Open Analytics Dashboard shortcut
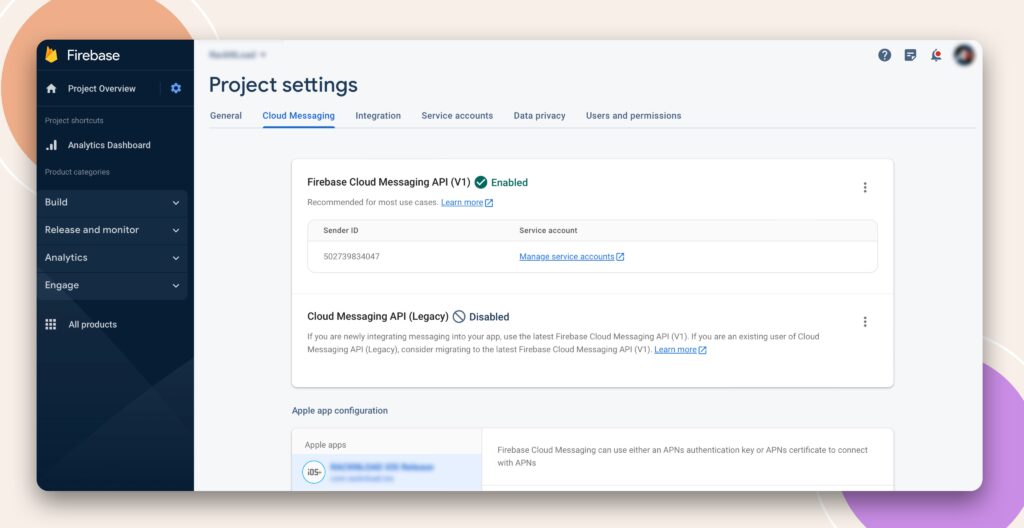 pos(108,145)
